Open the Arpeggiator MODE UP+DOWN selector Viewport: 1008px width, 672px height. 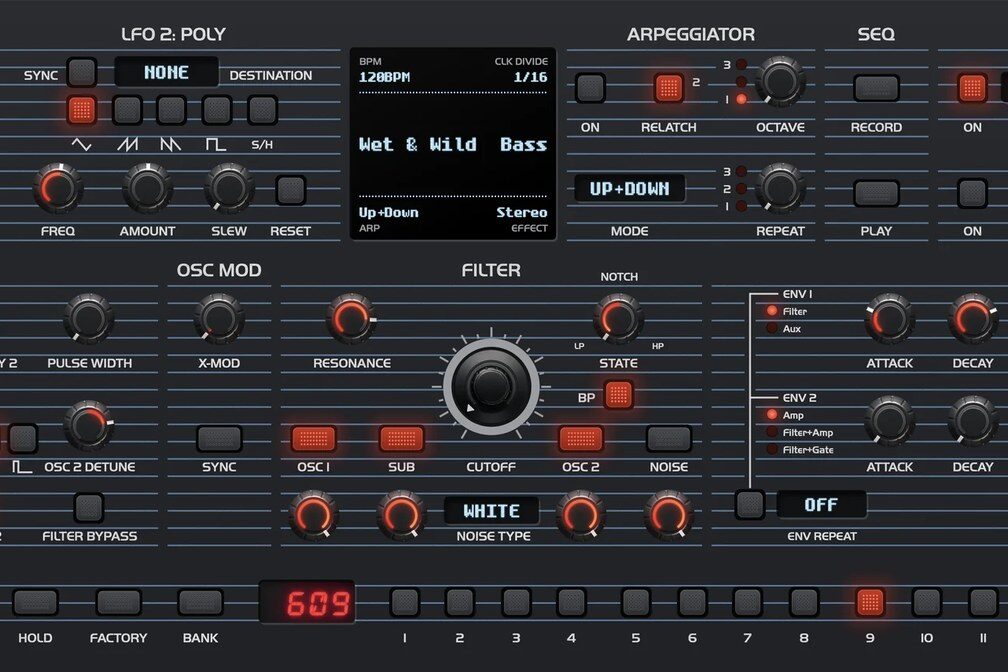click(629, 188)
